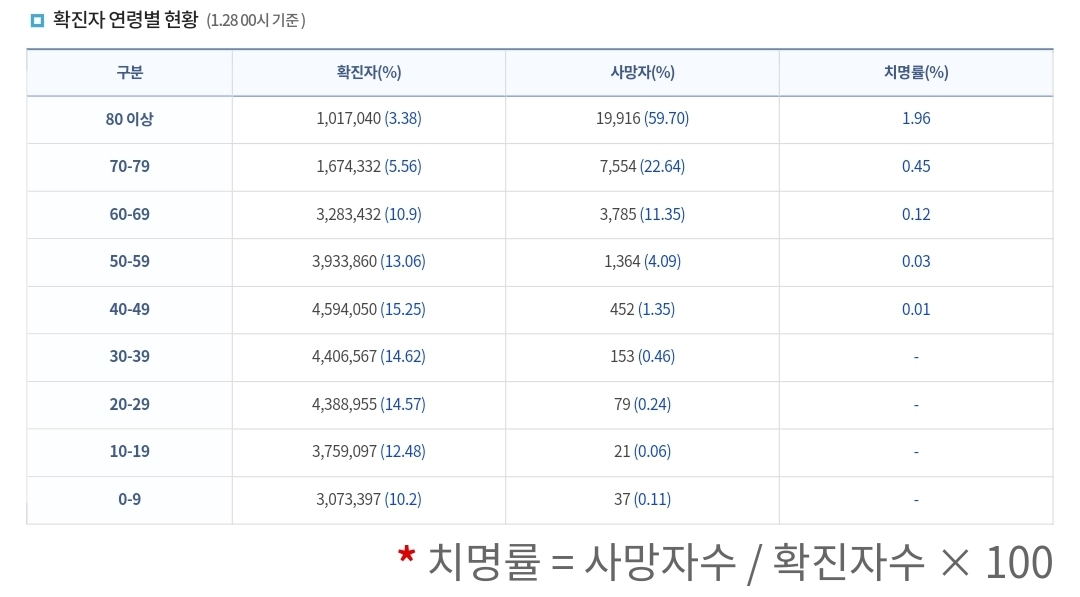1080x597 pixels.
Task: Click the 구분 column header
Action: pyautogui.click(x=129, y=72)
